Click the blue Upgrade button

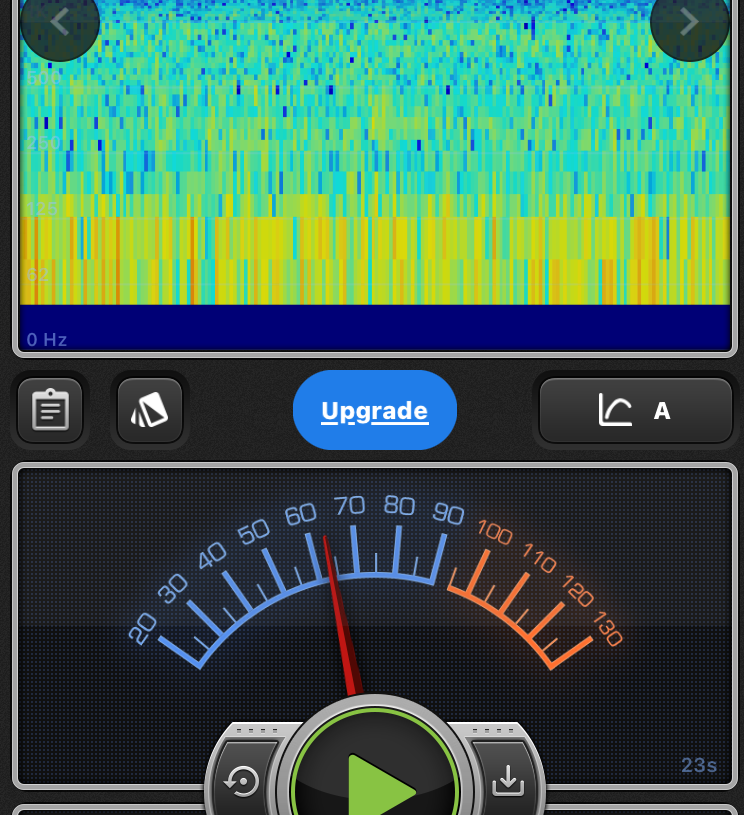tap(375, 410)
